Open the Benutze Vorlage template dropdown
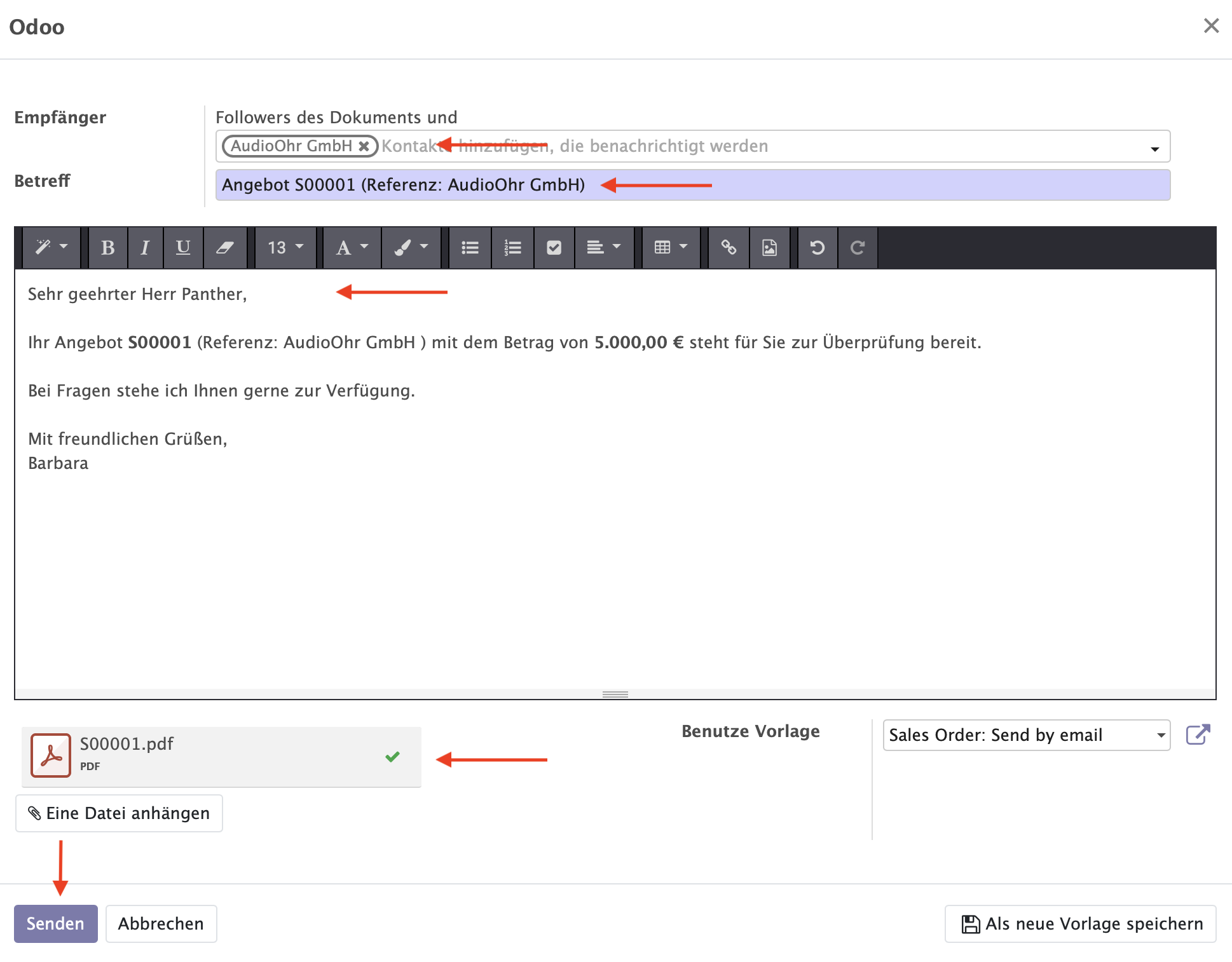 click(1027, 735)
